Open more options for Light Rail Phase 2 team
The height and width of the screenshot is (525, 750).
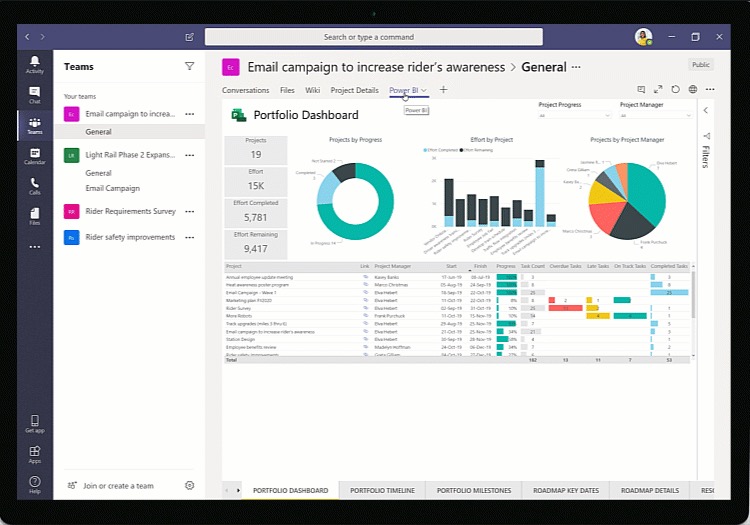click(x=190, y=155)
